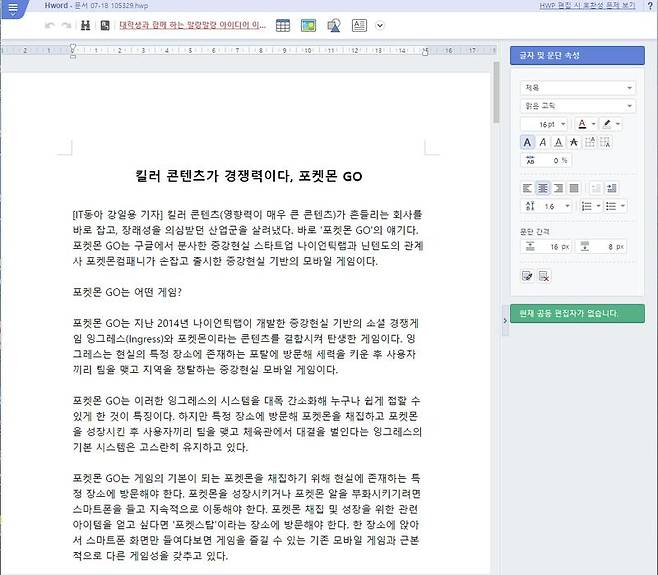The width and height of the screenshot is (658, 575).
Task: Apply a bulleted list
Action: click(611, 206)
